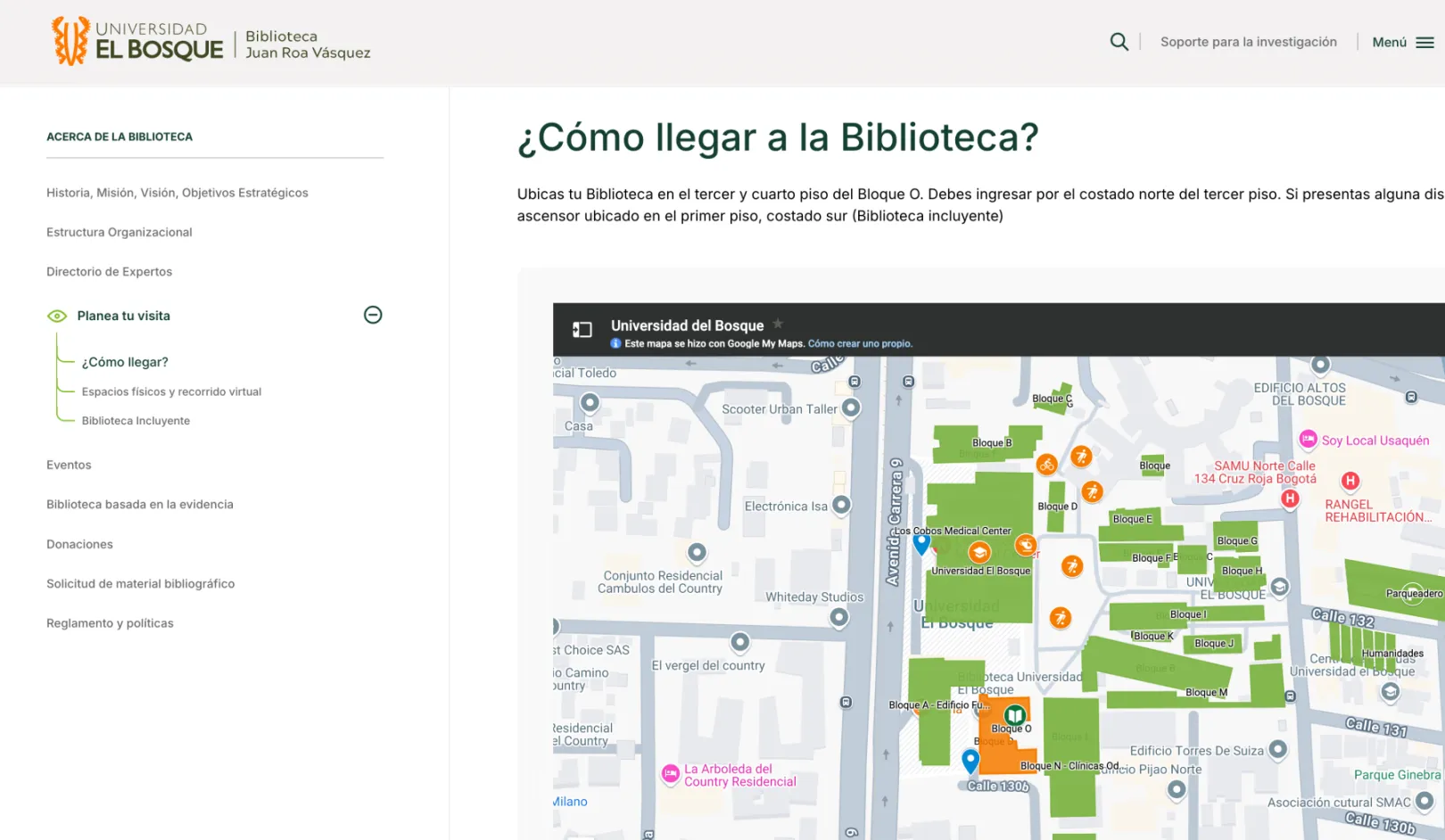Click the blue location pin near Calle 130b

pos(970,762)
